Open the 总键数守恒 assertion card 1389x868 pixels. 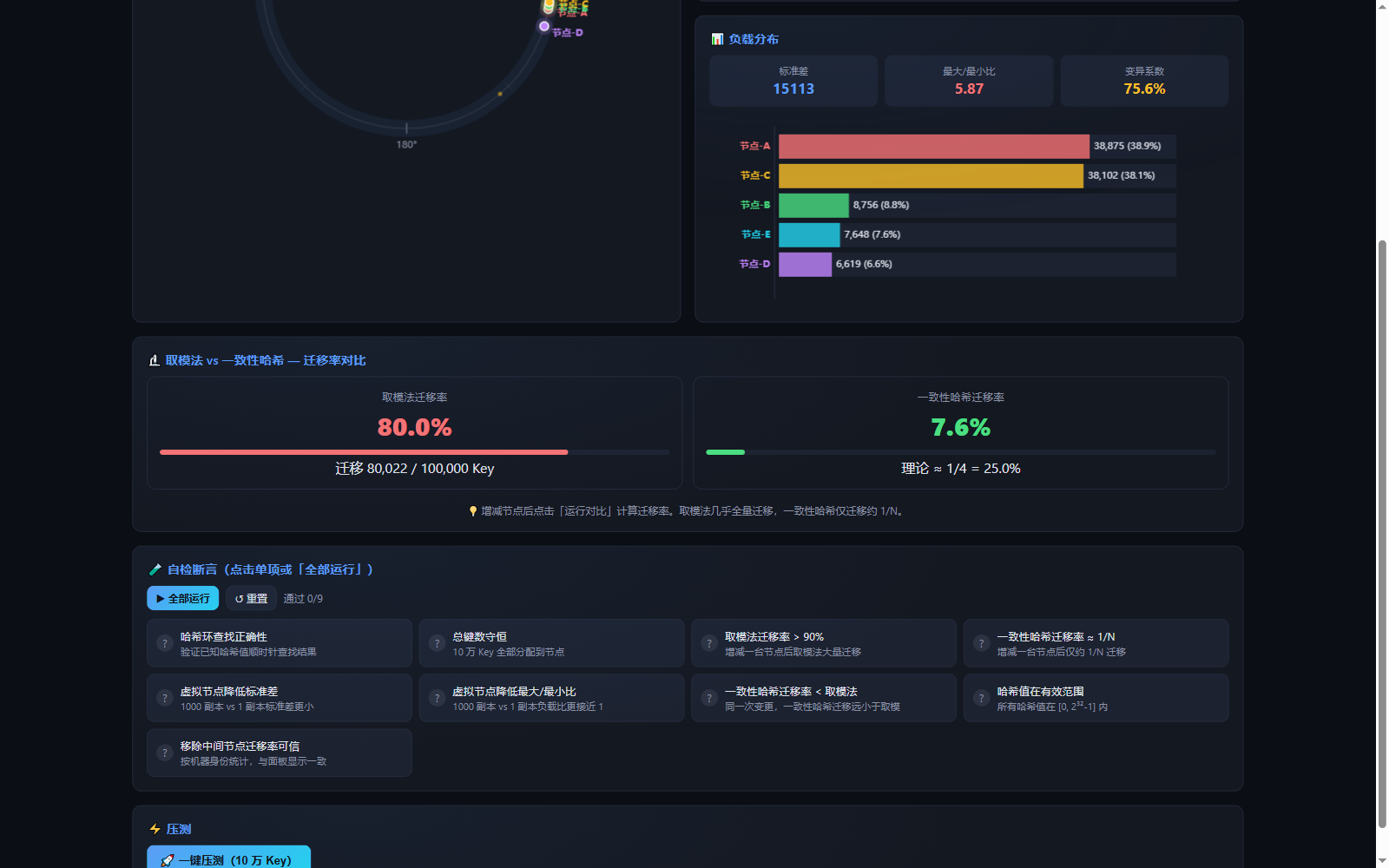tap(551, 643)
